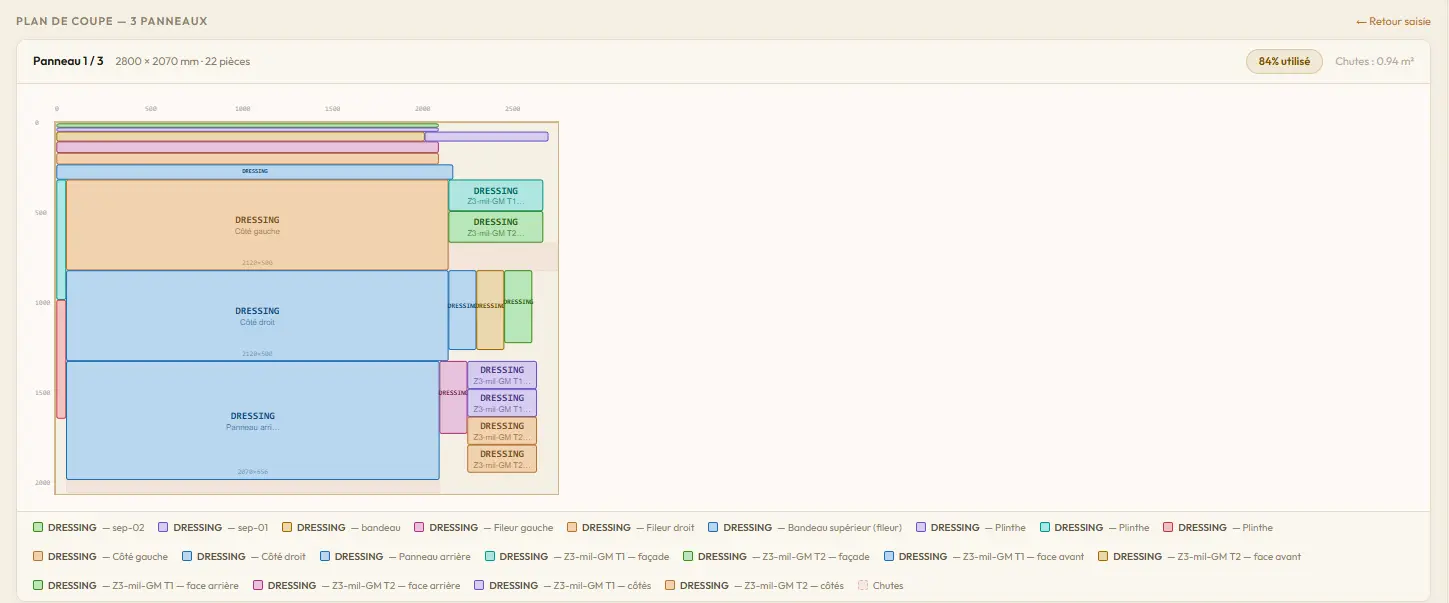Click the Bandeau supérieur (fileur) legend swatch
This screenshot has width=1449, height=603.
tap(711, 527)
